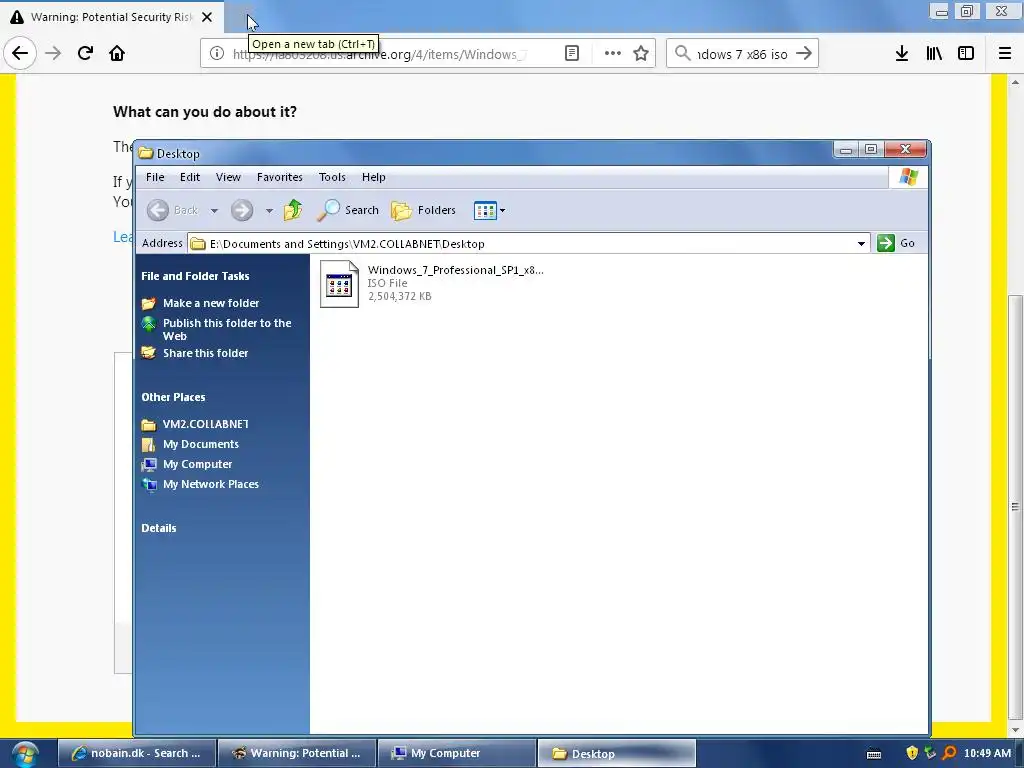This screenshot has height=768, width=1024.
Task: Click the Go button
Action: pos(896,243)
